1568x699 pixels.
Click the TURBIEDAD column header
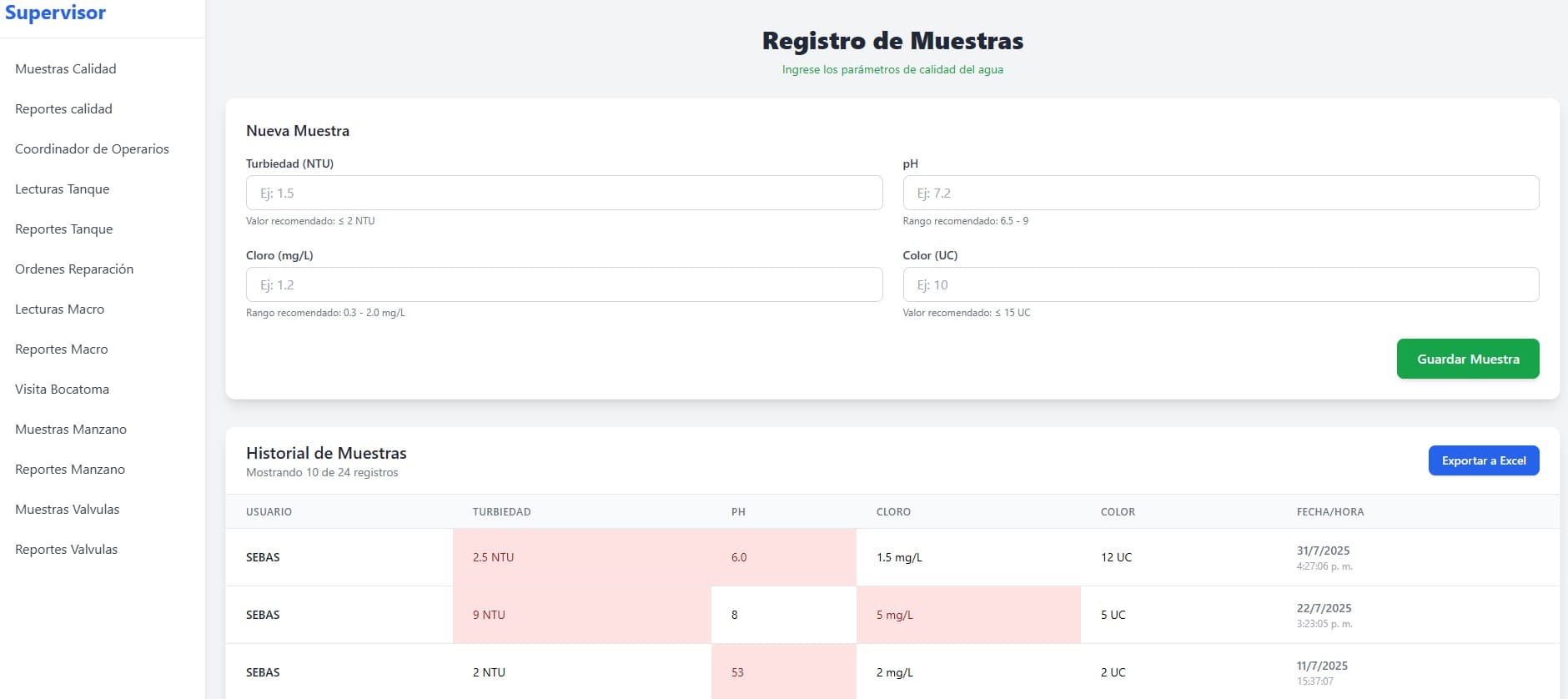[501, 512]
